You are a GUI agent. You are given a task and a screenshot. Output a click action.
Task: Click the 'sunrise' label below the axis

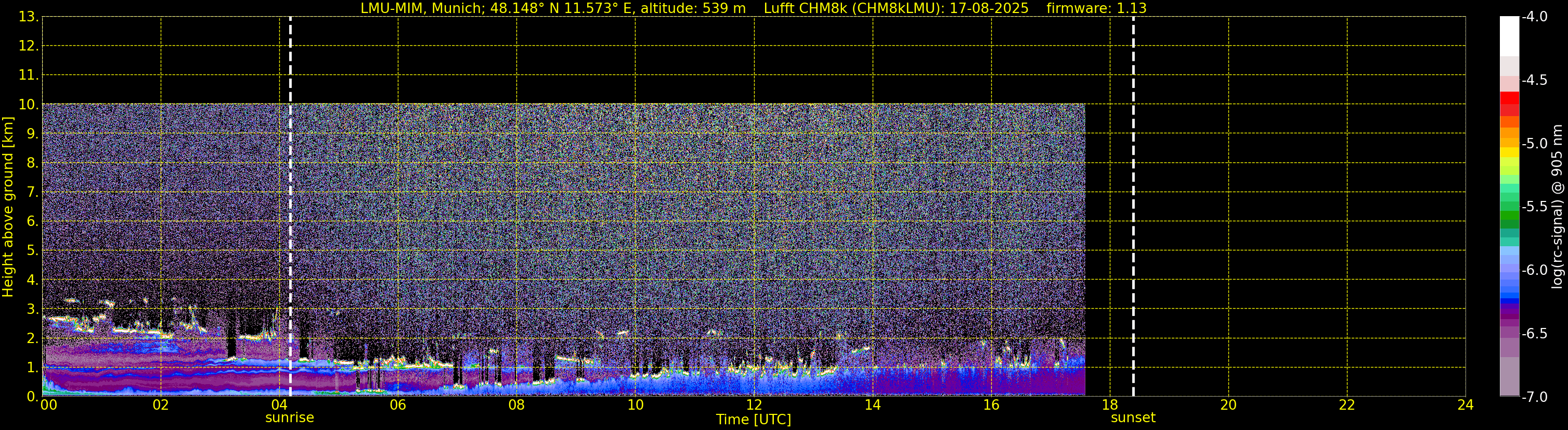coord(290,418)
